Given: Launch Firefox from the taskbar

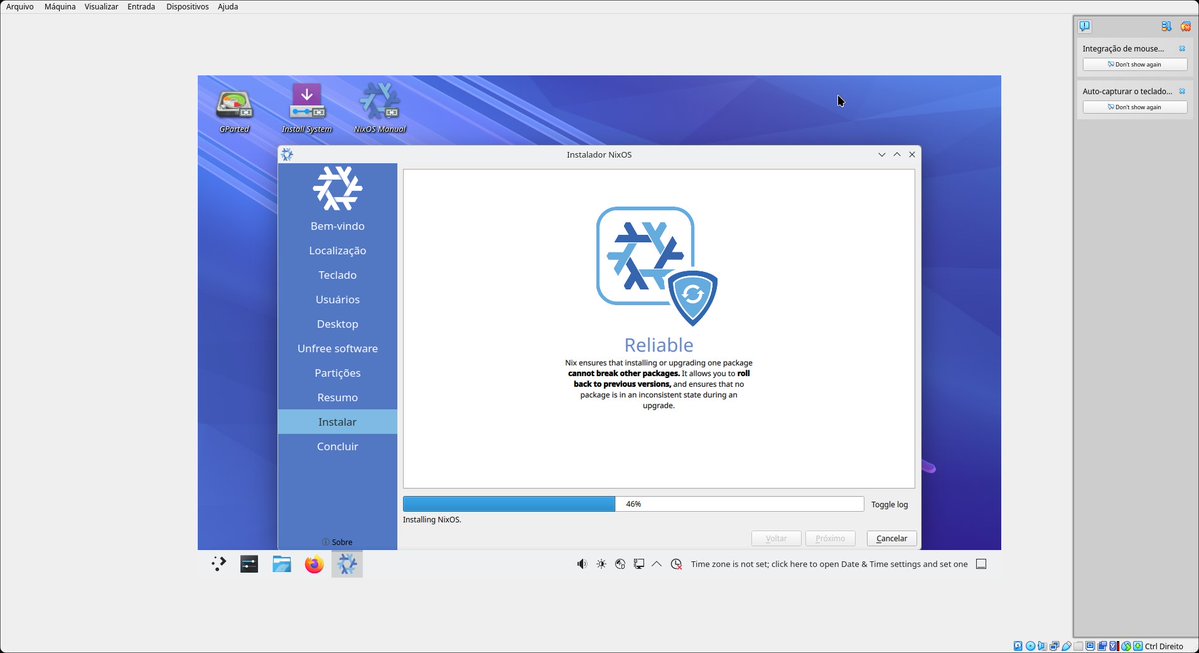Looking at the screenshot, I should coord(314,564).
